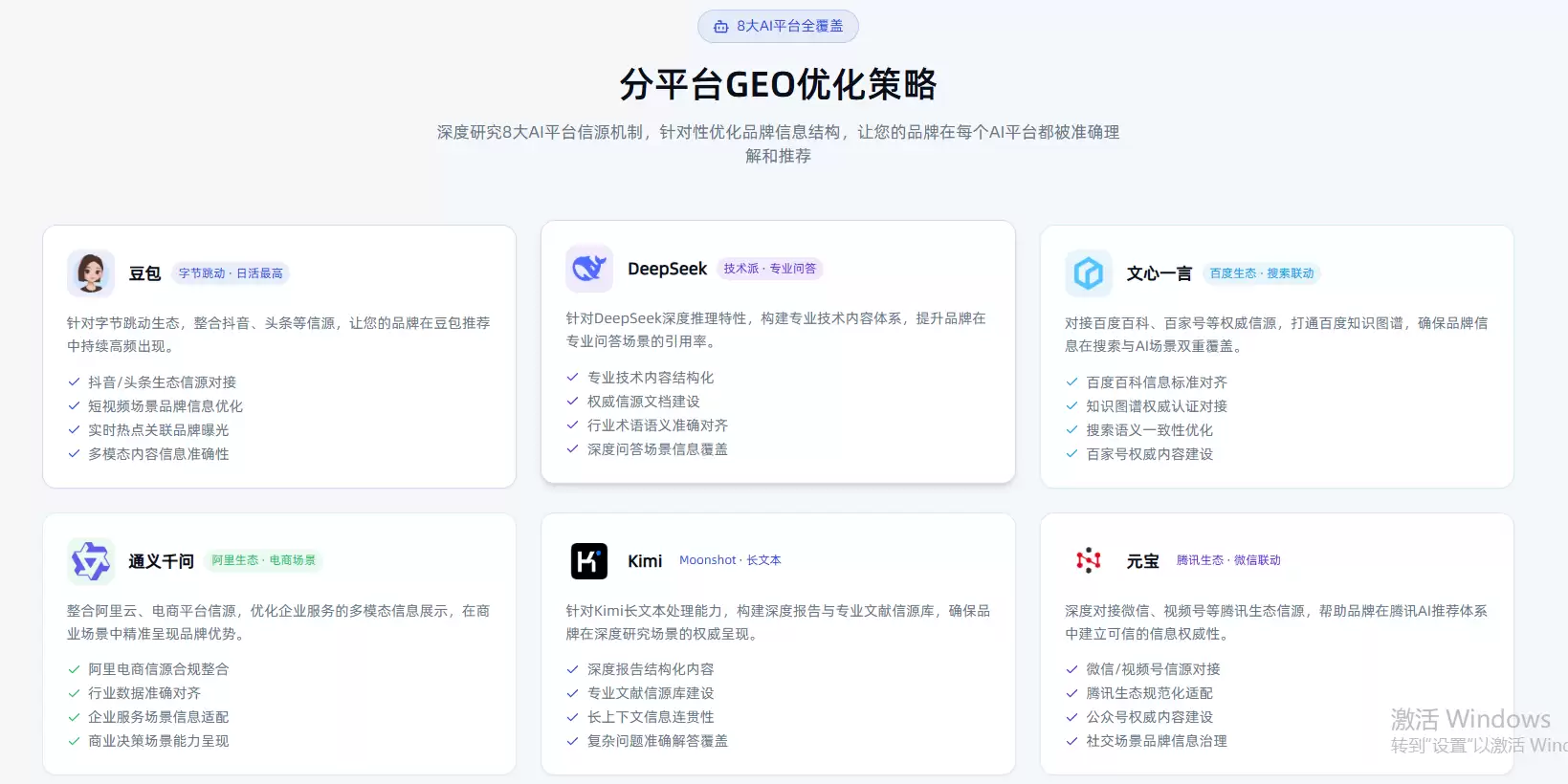1568x784 pixels.
Task: Select the 元宝 card title
Action: pos(1142,561)
